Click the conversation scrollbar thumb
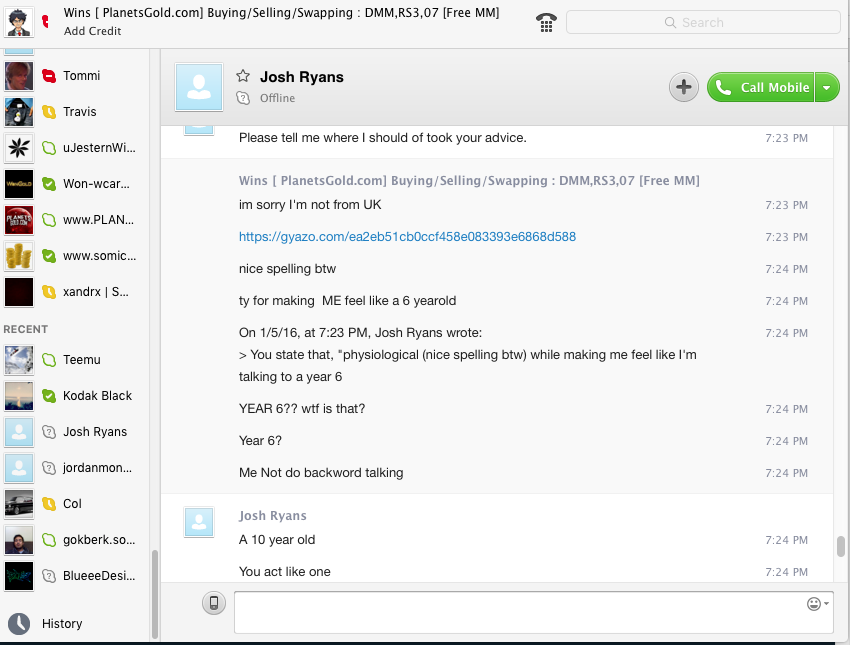 point(841,546)
